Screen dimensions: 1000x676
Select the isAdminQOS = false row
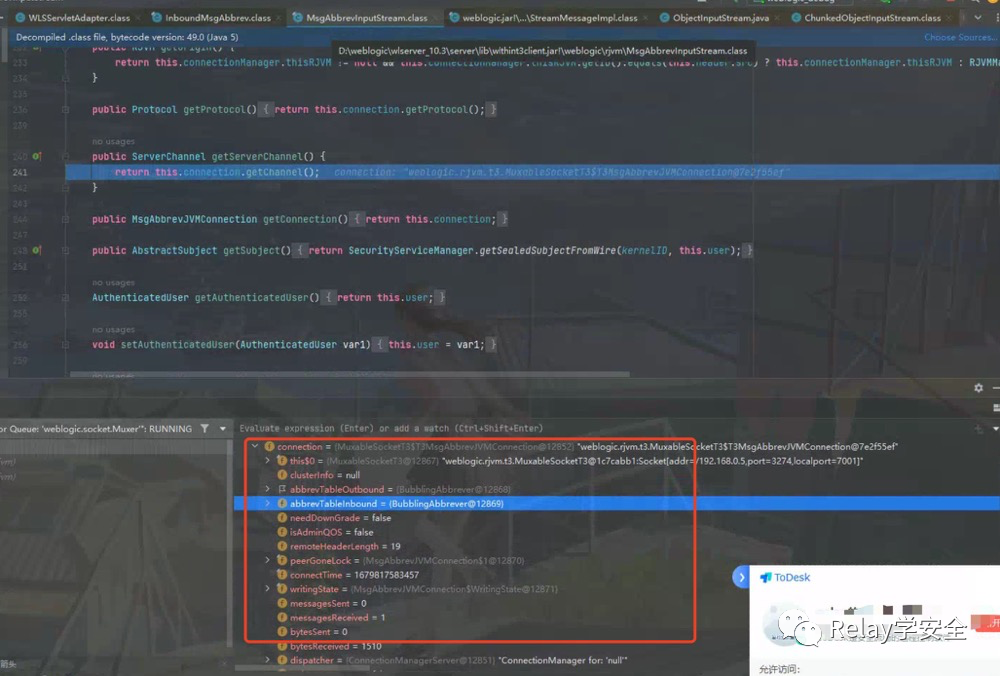click(617, 532)
